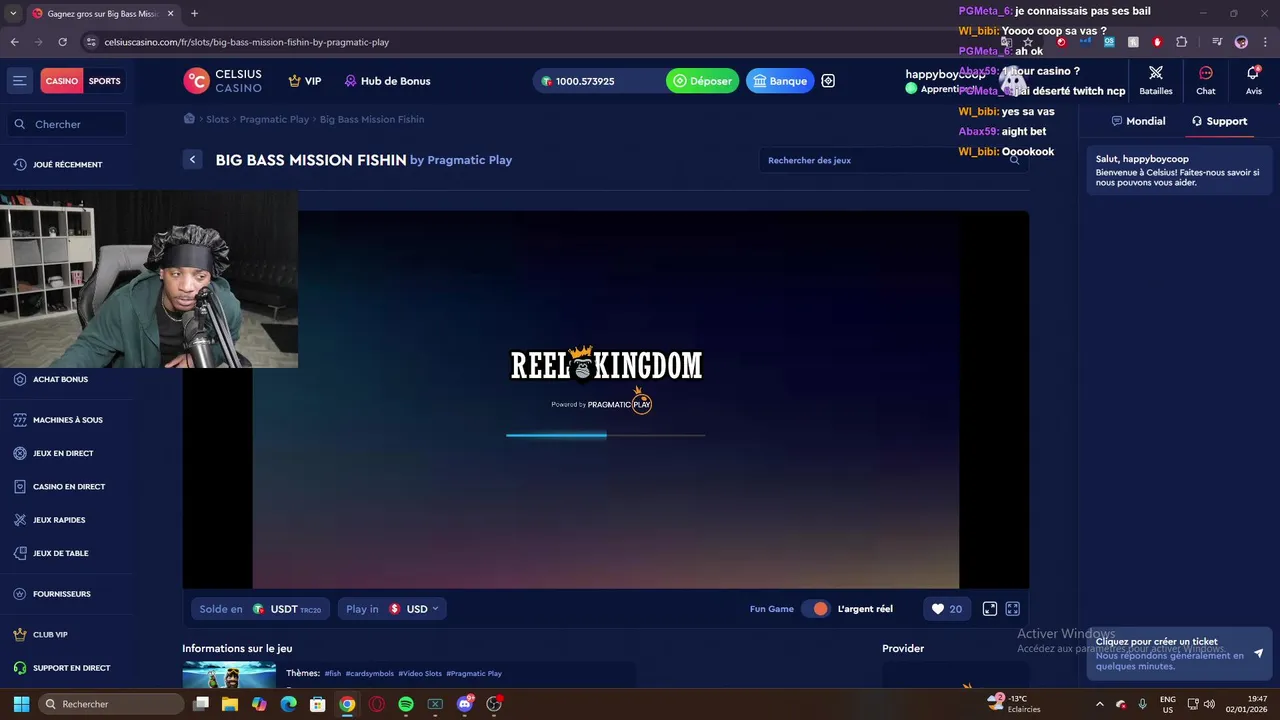Follow the Pragmatic Play breadcrumb link

coord(274,119)
